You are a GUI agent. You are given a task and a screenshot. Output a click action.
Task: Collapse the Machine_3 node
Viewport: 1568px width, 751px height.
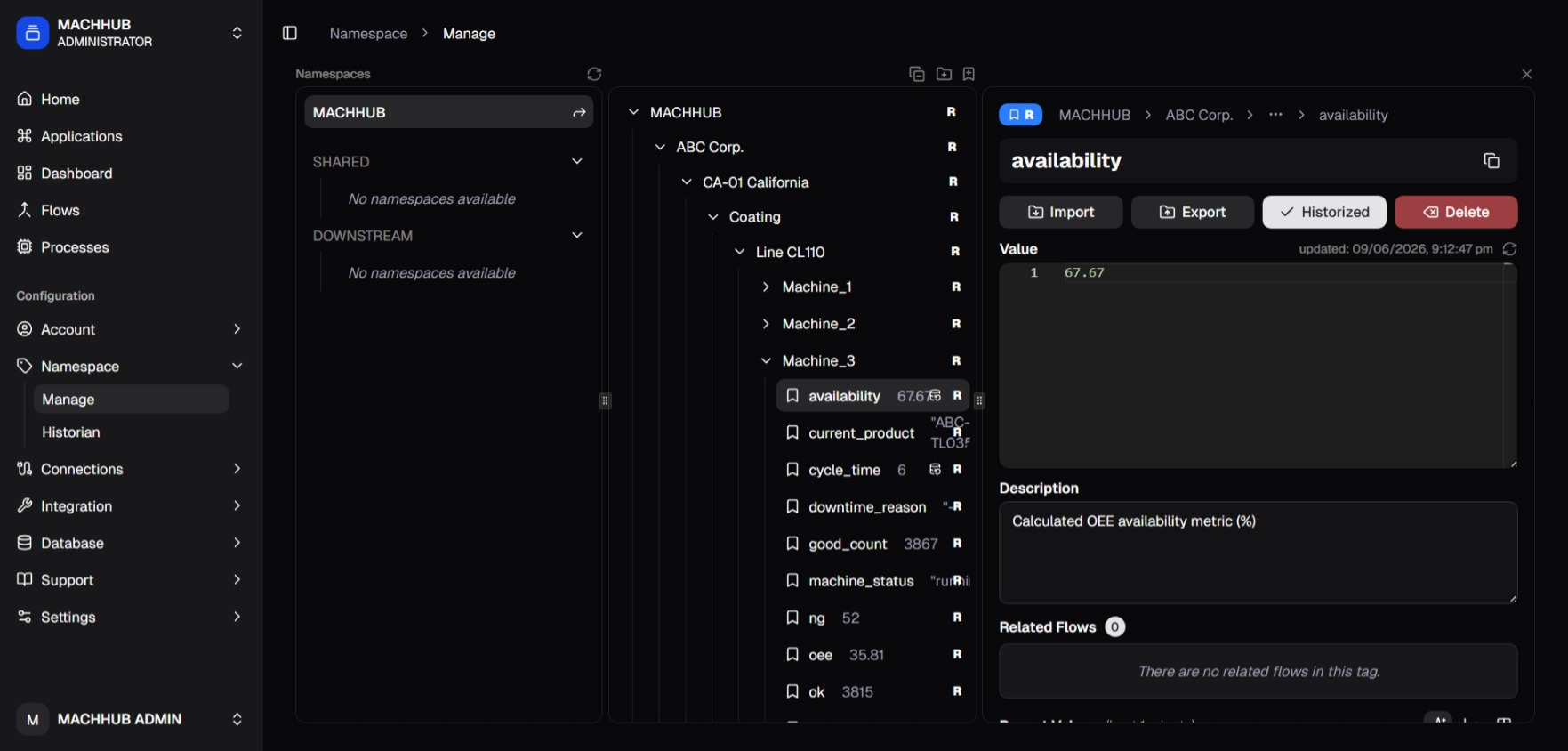coord(766,360)
